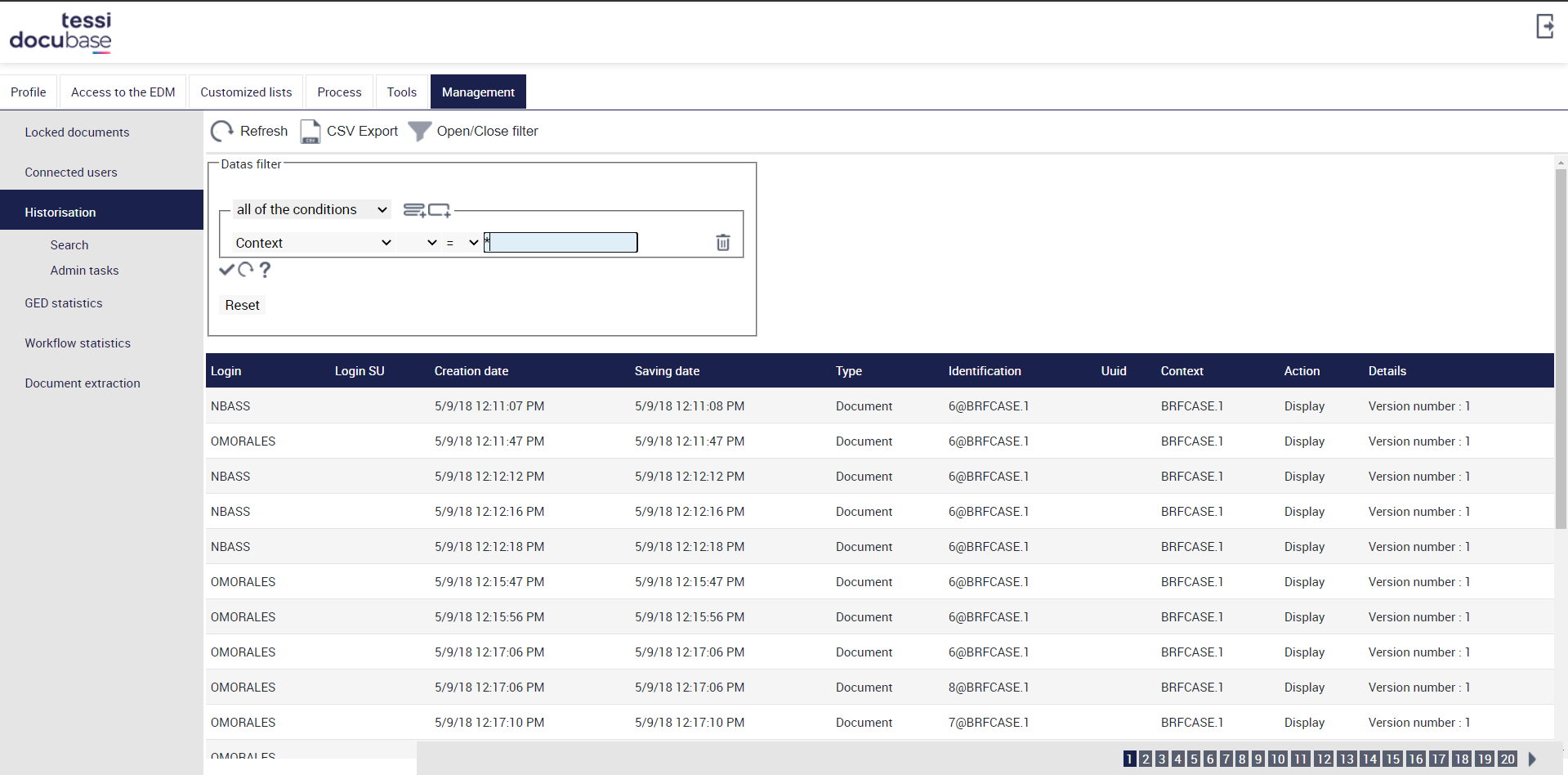Open the 'all of the conditions' dropdown
1568x775 pixels.
pyautogui.click(x=311, y=209)
